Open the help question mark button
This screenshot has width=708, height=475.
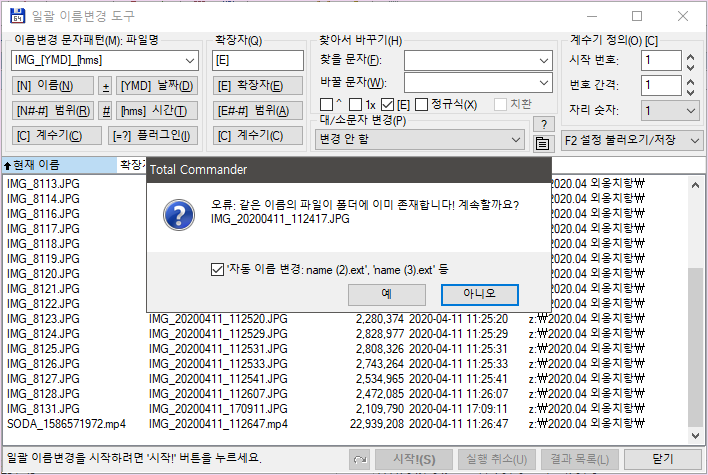[544, 124]
